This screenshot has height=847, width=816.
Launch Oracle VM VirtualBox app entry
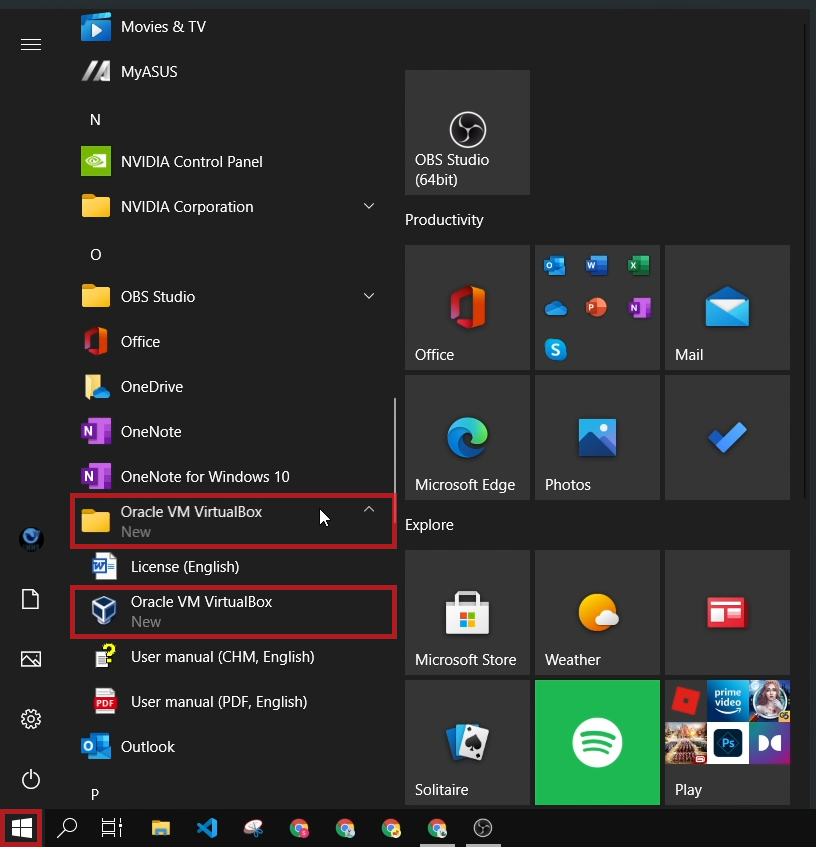point(233,611)
